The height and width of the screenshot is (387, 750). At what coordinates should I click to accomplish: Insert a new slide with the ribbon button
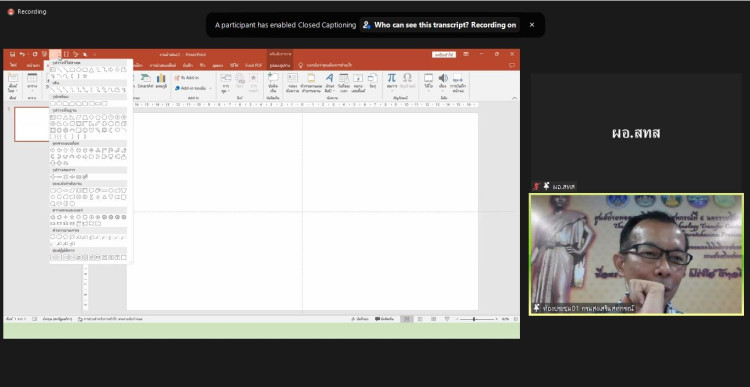13,83
